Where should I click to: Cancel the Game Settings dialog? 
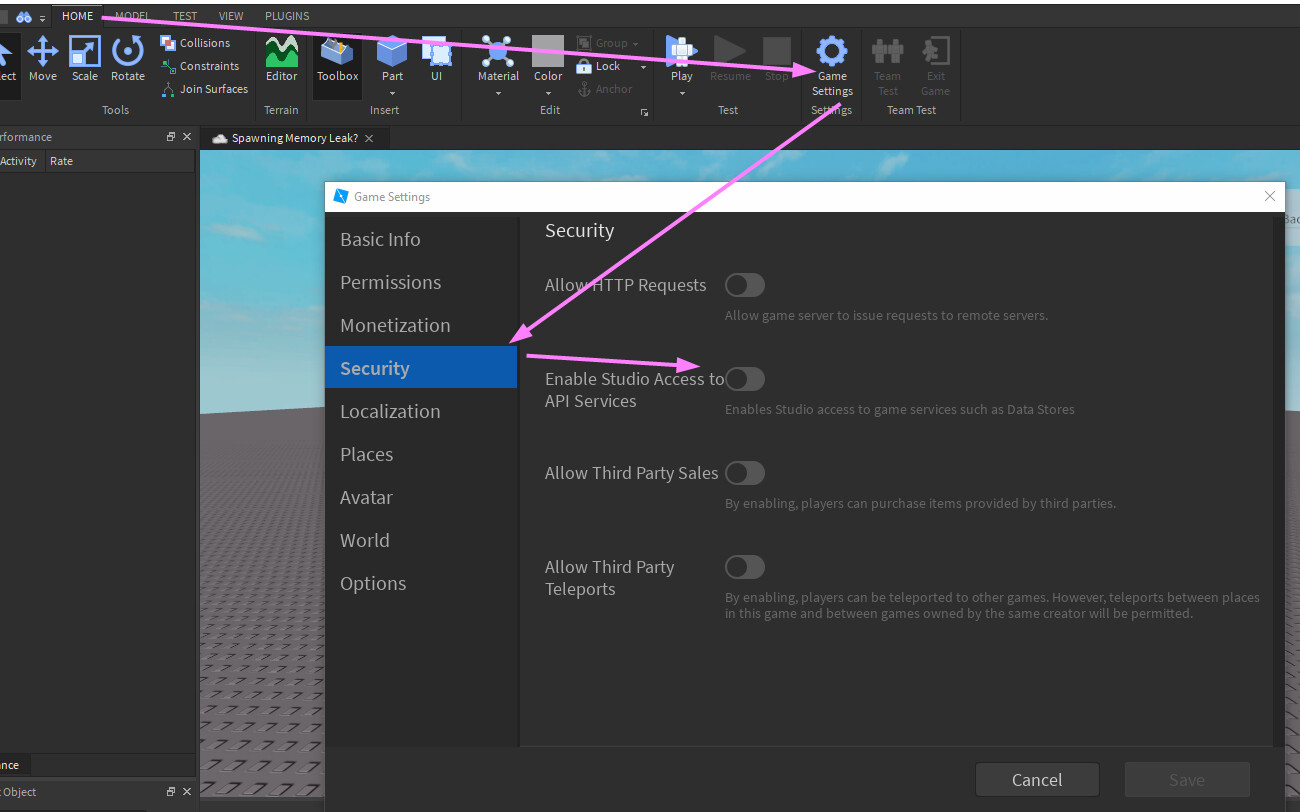click(x=1037, y=779)
